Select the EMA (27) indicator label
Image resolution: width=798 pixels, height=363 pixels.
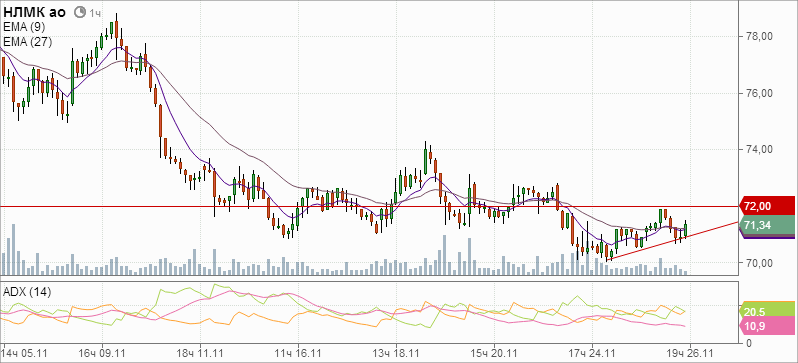27,42
